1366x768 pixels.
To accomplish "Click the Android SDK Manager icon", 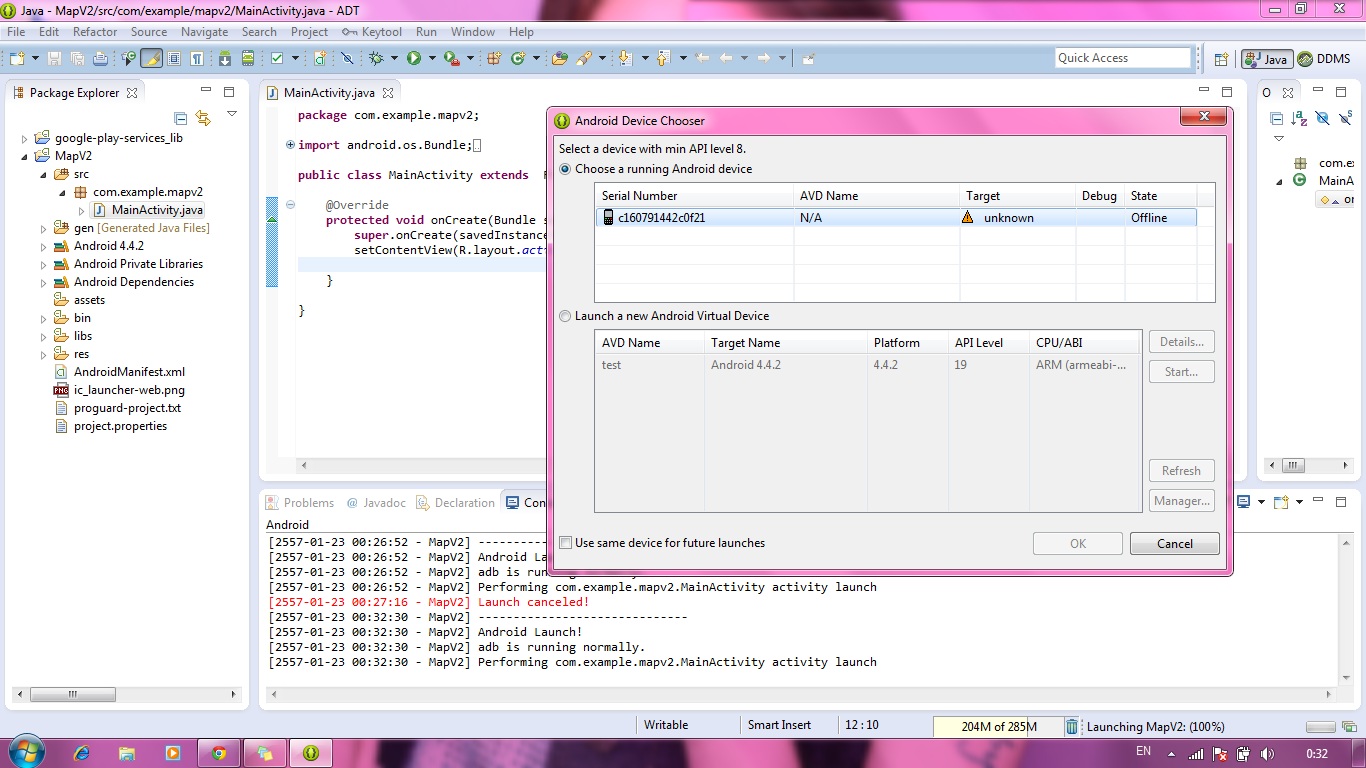I will click(x=224, y=59).
